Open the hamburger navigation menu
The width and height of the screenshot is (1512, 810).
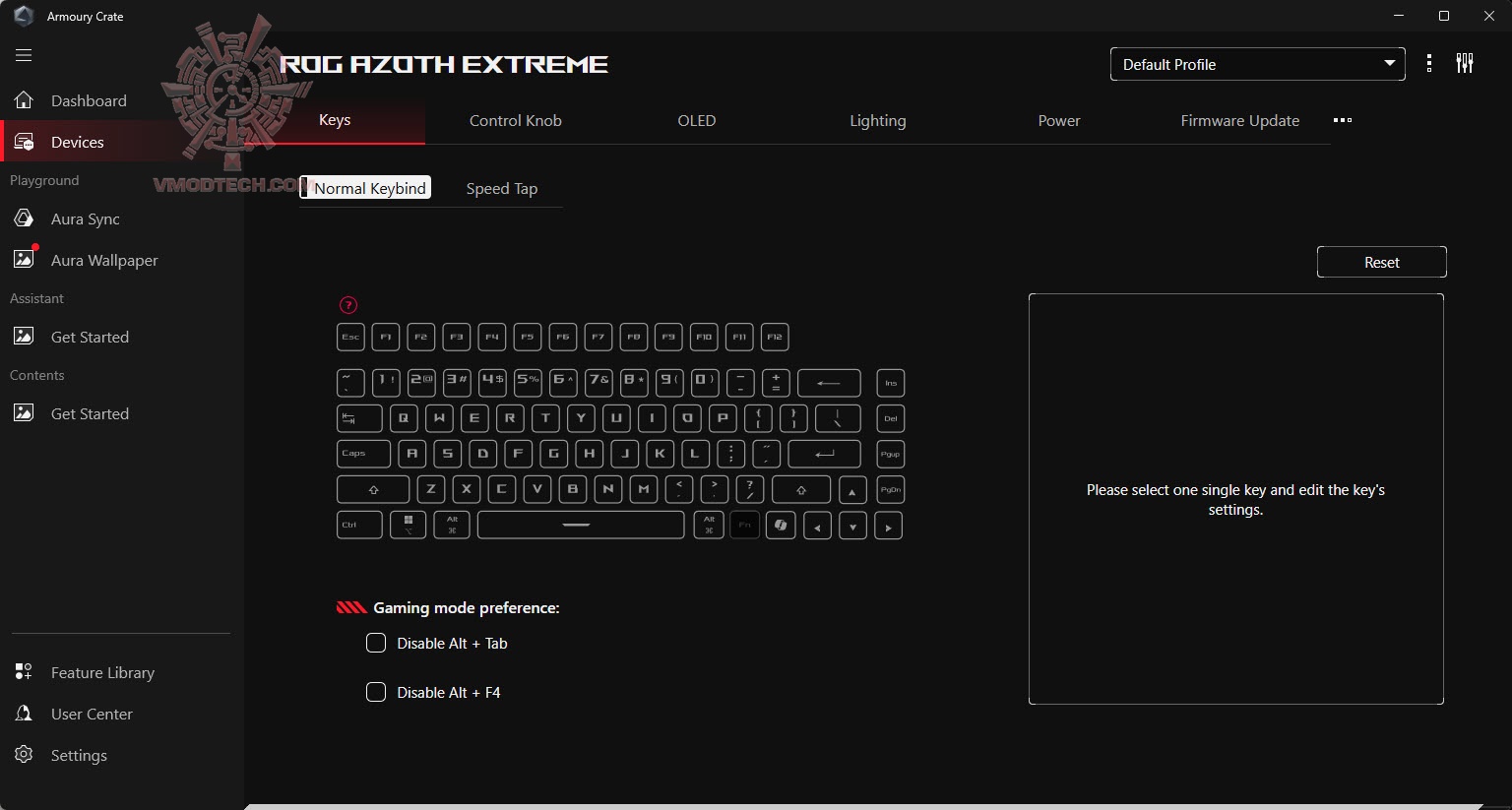tap(24, 55)
